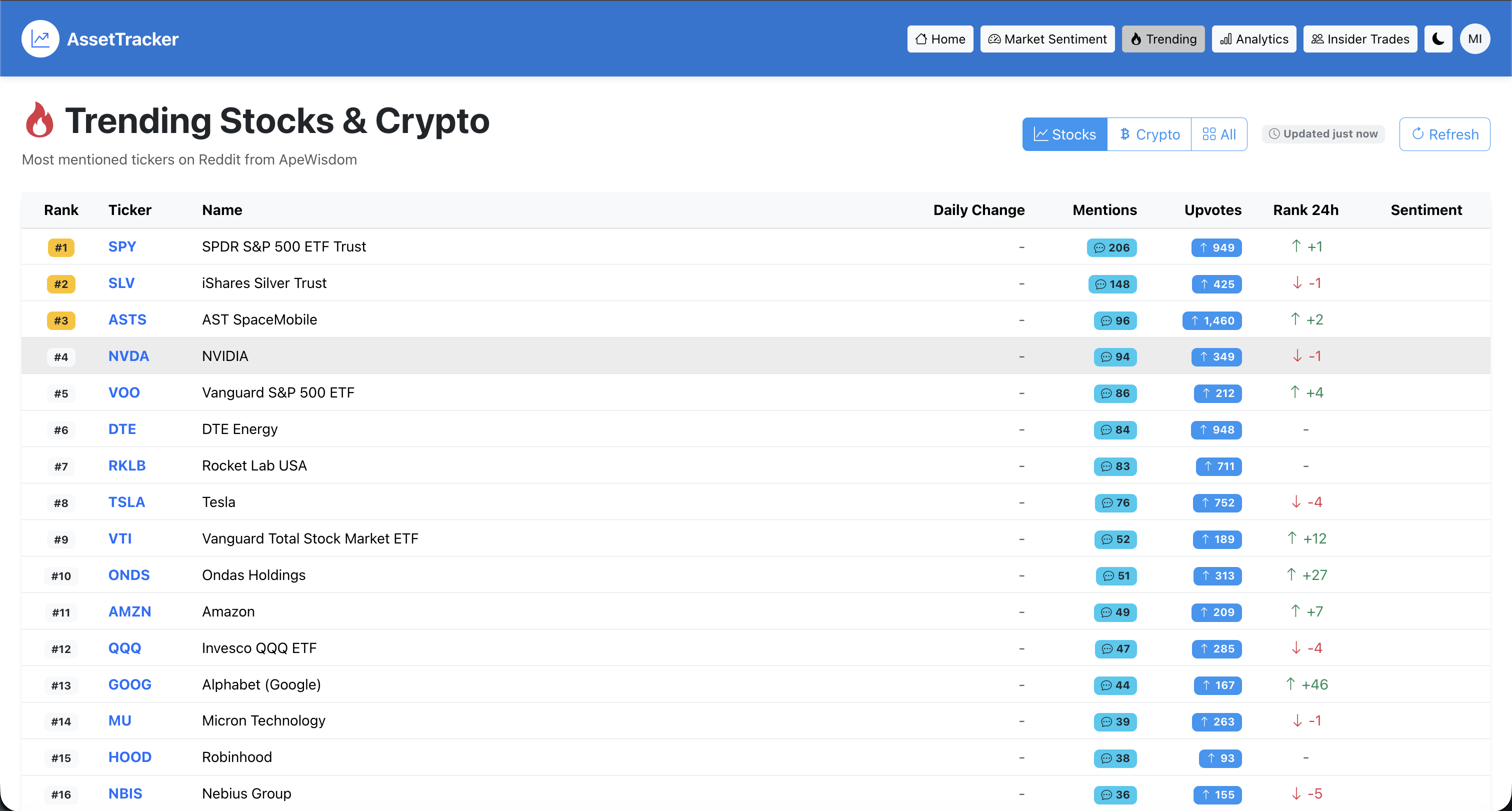Select the Trending navigation tab

click(1163, 38)
